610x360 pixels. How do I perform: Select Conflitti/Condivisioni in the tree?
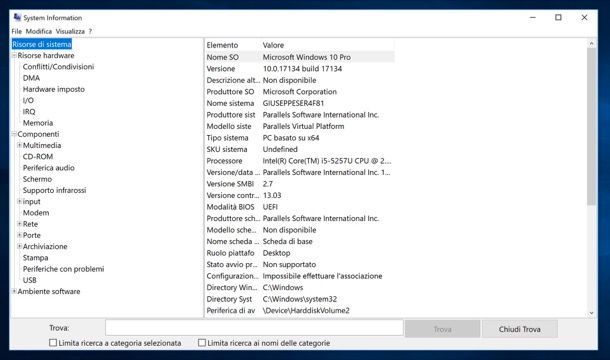click(58, 67)
